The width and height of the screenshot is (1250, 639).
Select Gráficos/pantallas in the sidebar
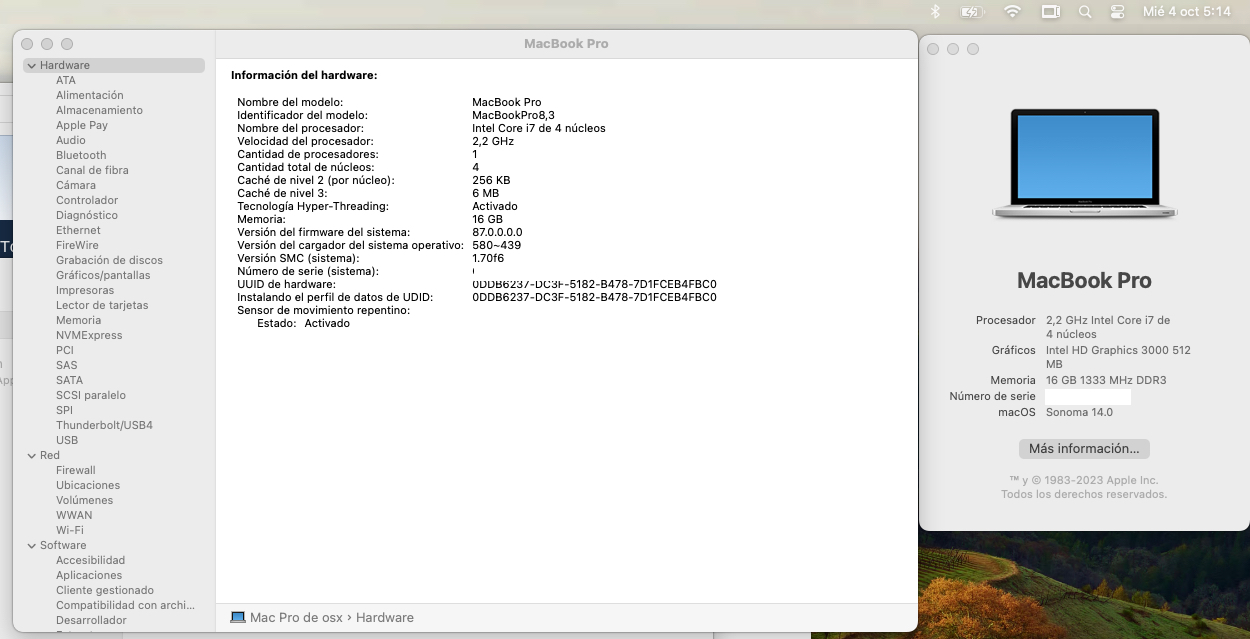103,275
